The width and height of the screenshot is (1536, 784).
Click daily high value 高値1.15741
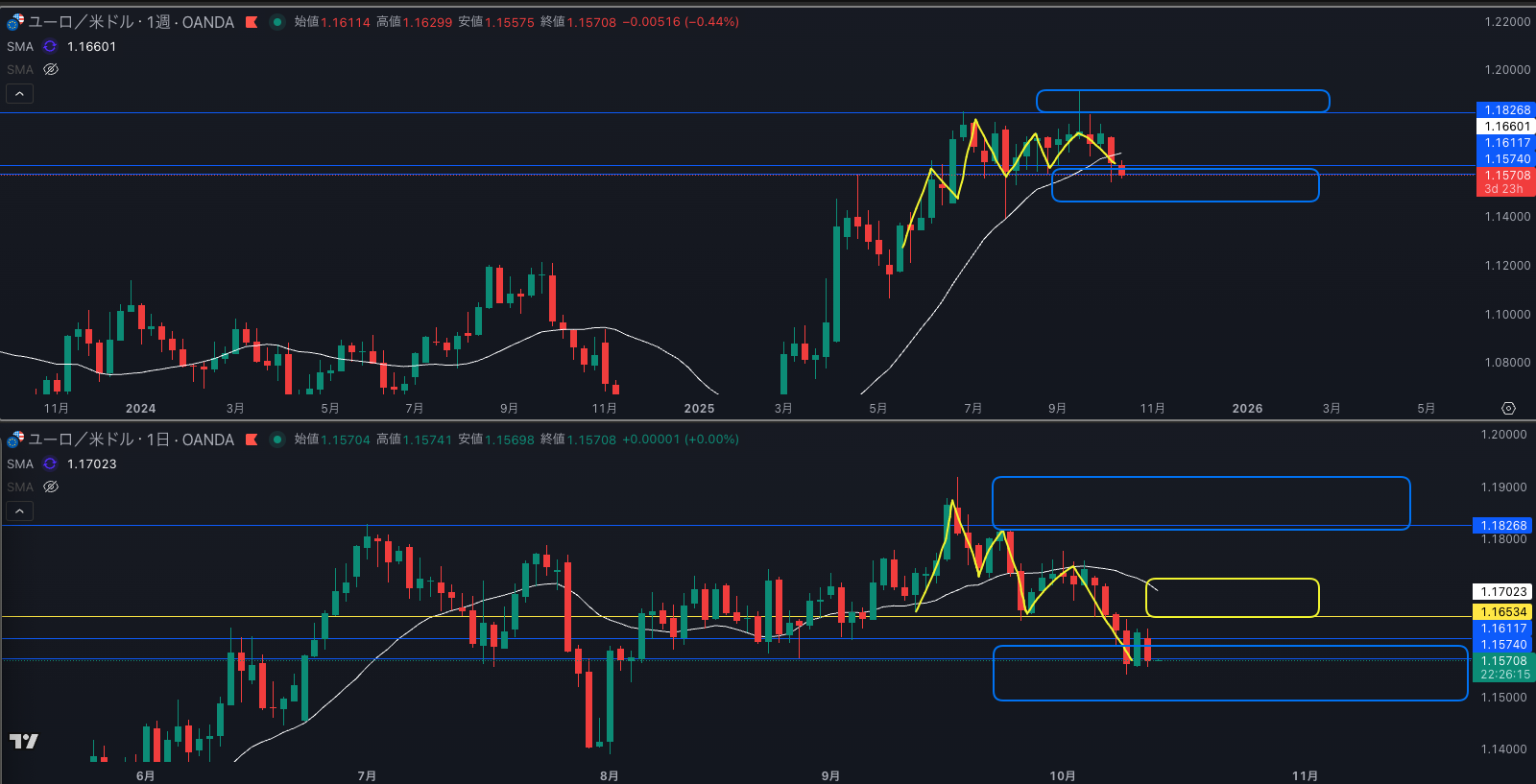414,440
